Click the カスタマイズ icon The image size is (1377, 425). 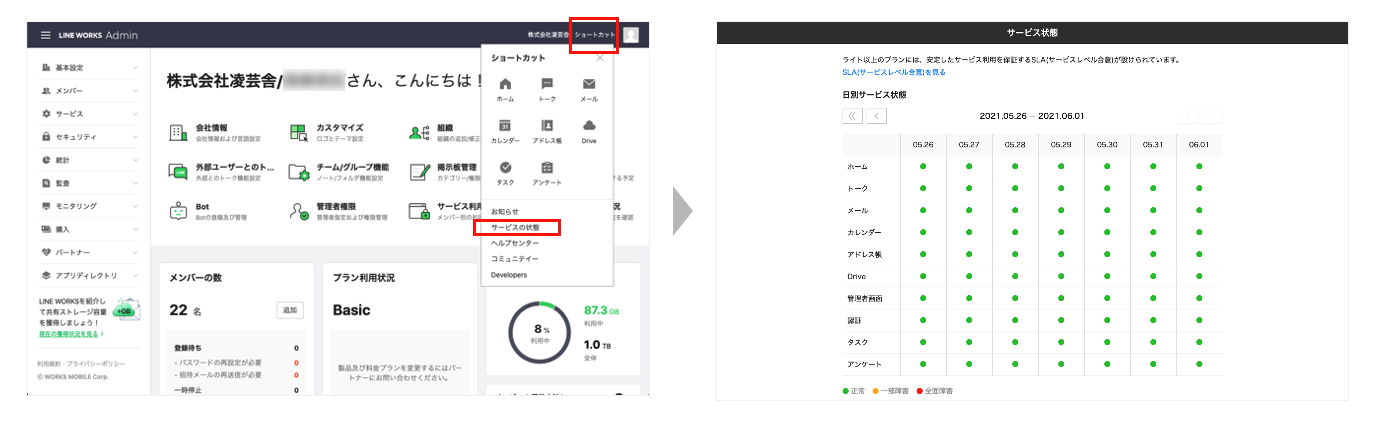click(298, 132)
